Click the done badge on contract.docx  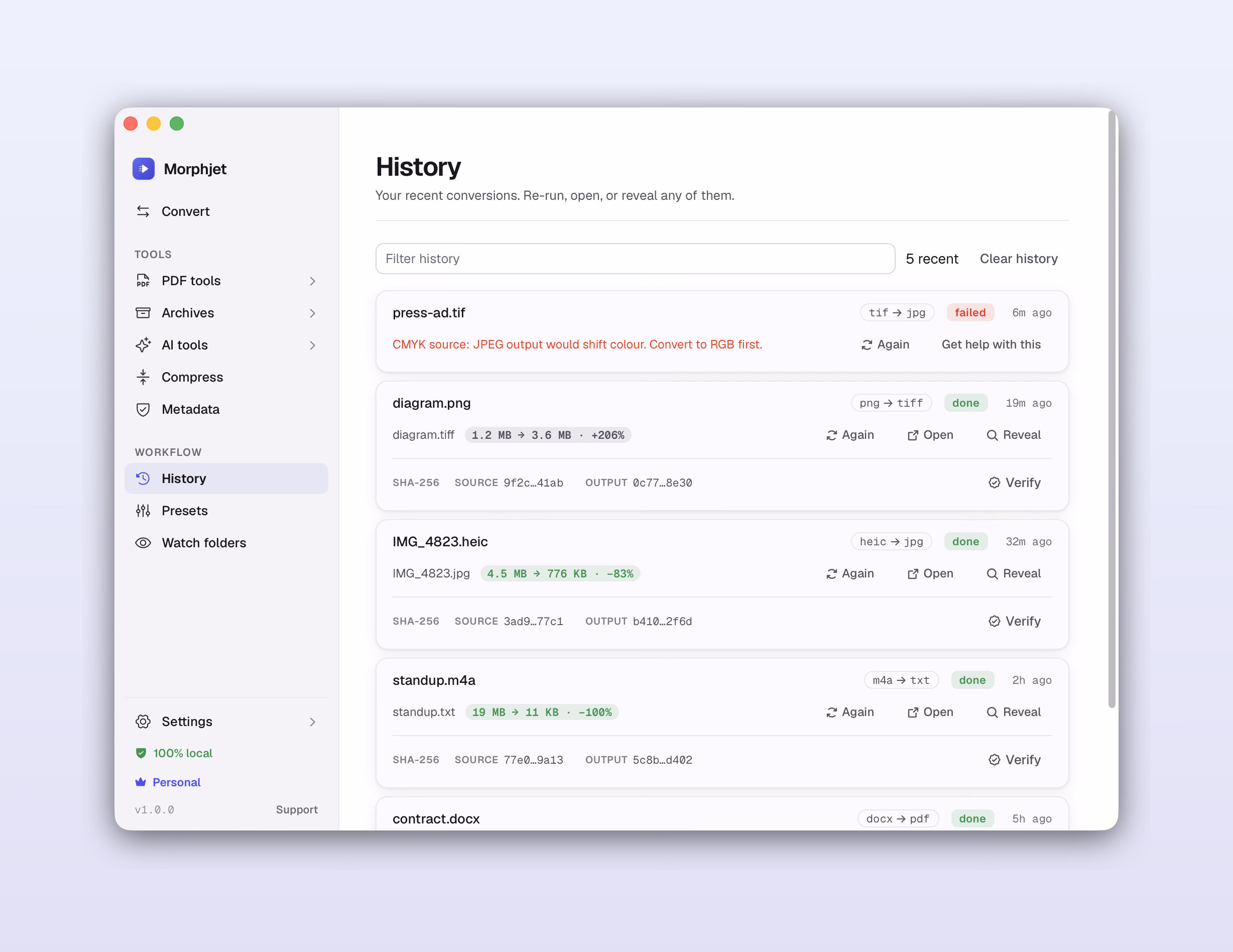point(972,819)
